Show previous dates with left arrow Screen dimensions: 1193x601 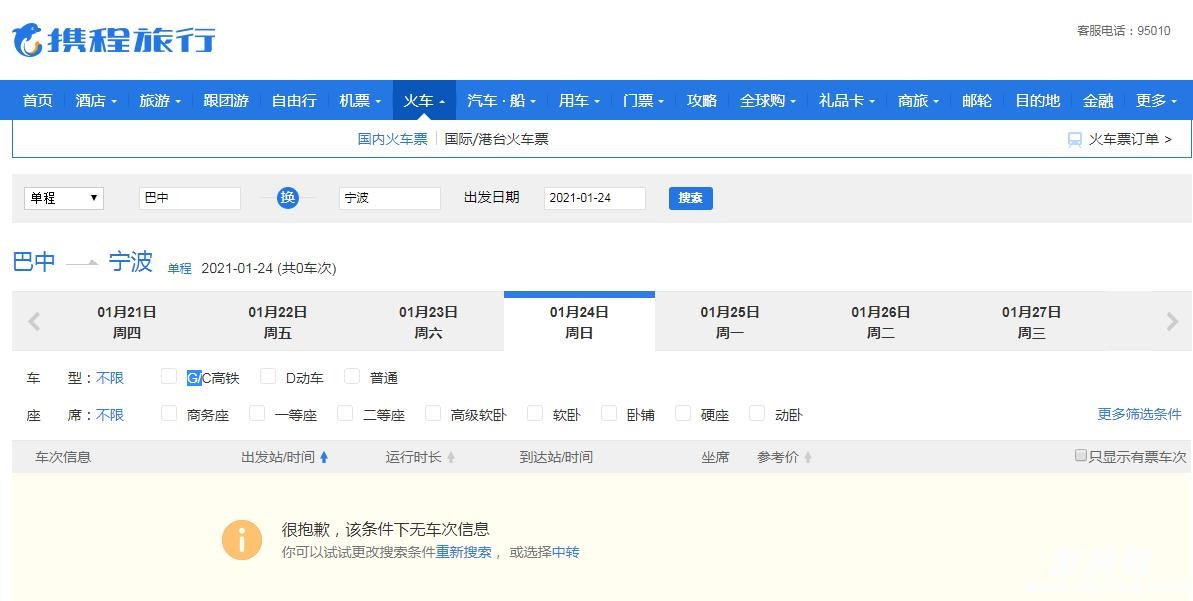[34, 322]
